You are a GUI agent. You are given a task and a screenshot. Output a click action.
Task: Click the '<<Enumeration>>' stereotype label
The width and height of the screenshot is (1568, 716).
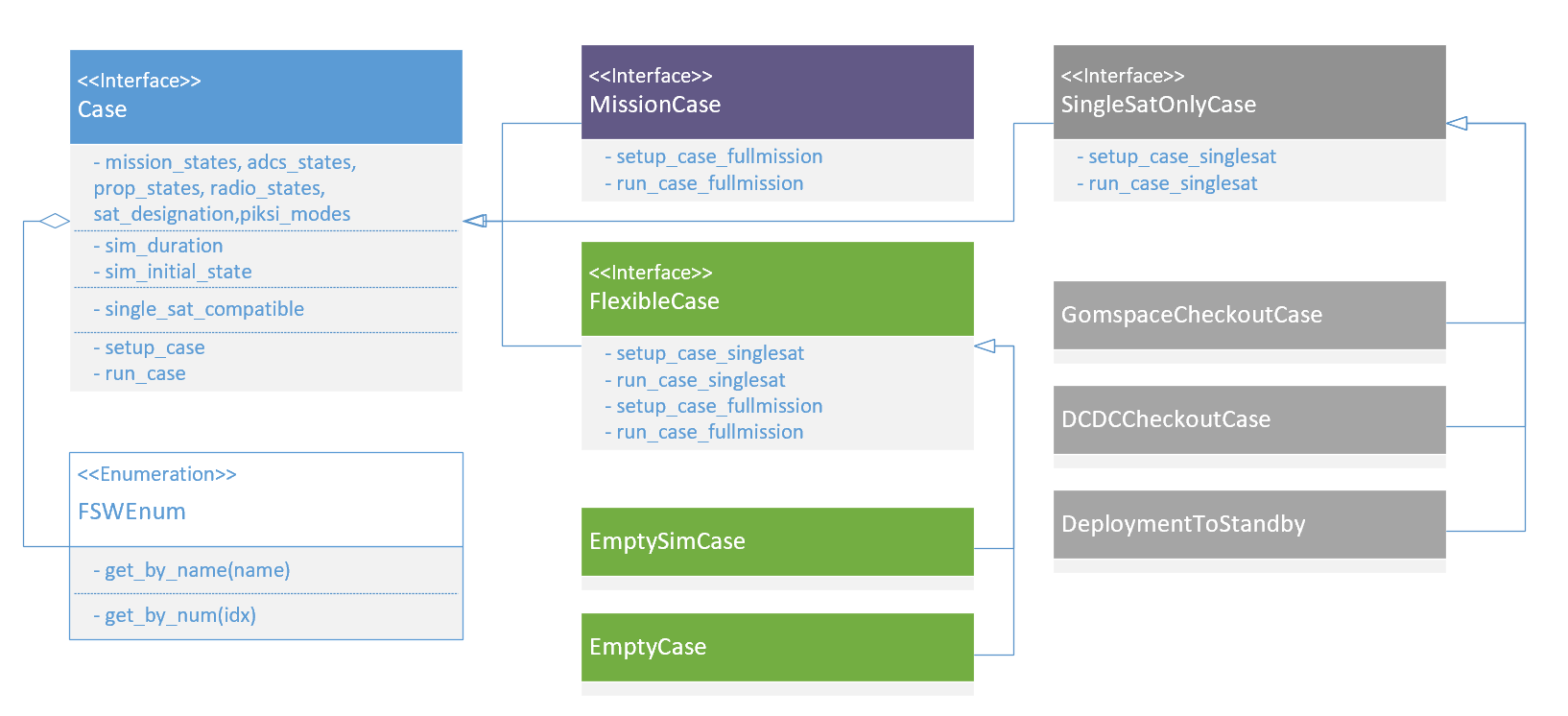tap(156, 474)
